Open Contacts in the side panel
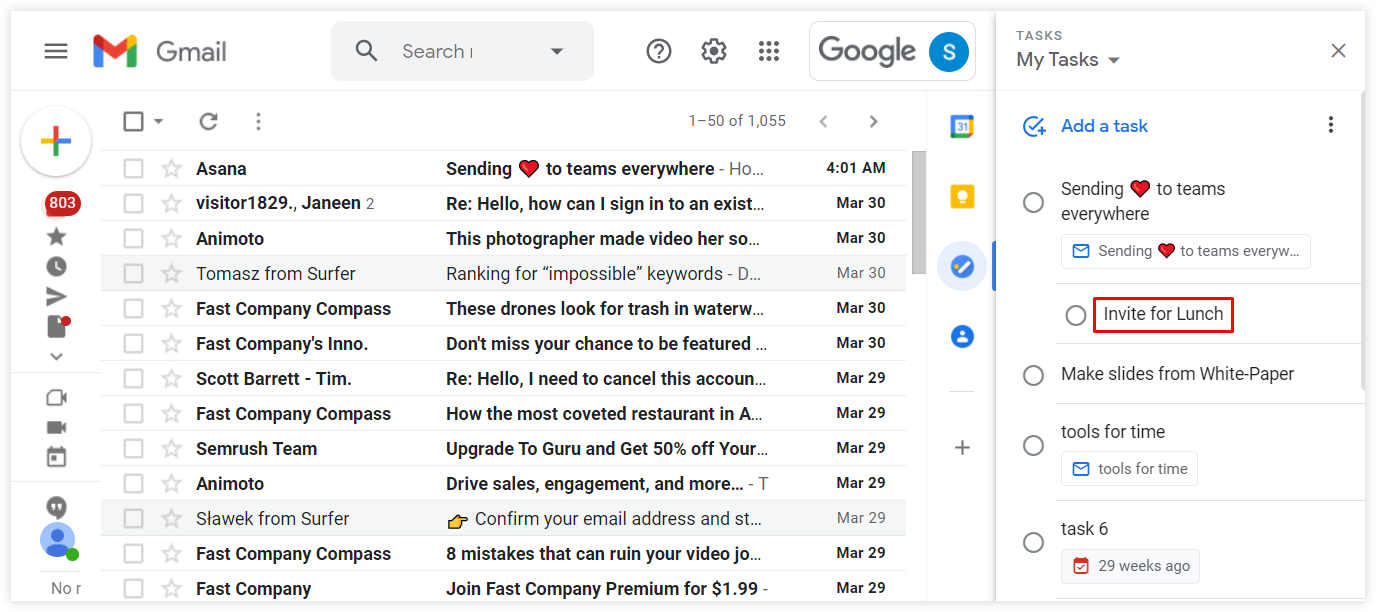1376x612 pixels. coord(961,336)
